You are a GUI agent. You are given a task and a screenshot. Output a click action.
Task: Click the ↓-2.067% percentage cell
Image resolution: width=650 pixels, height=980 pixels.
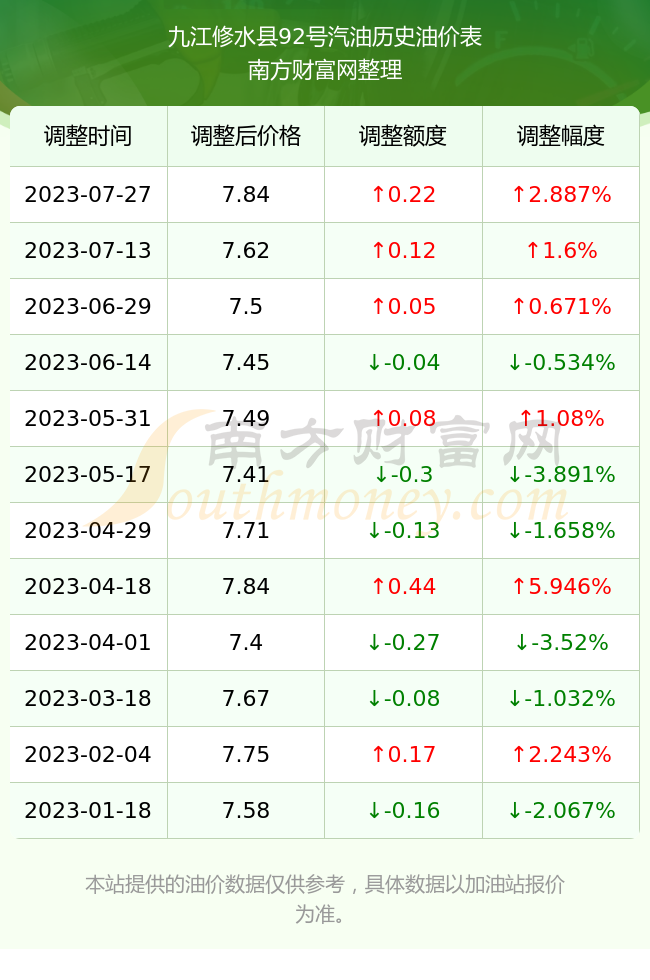[561, 811]
